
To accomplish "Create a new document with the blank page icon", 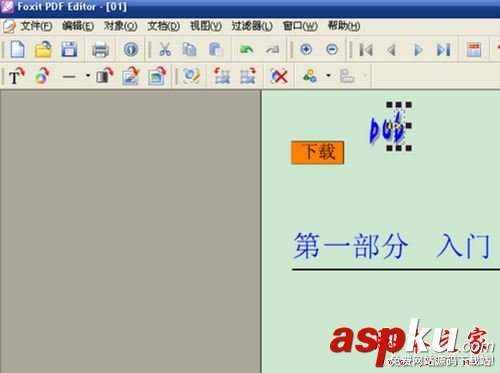I will (17, 50).
